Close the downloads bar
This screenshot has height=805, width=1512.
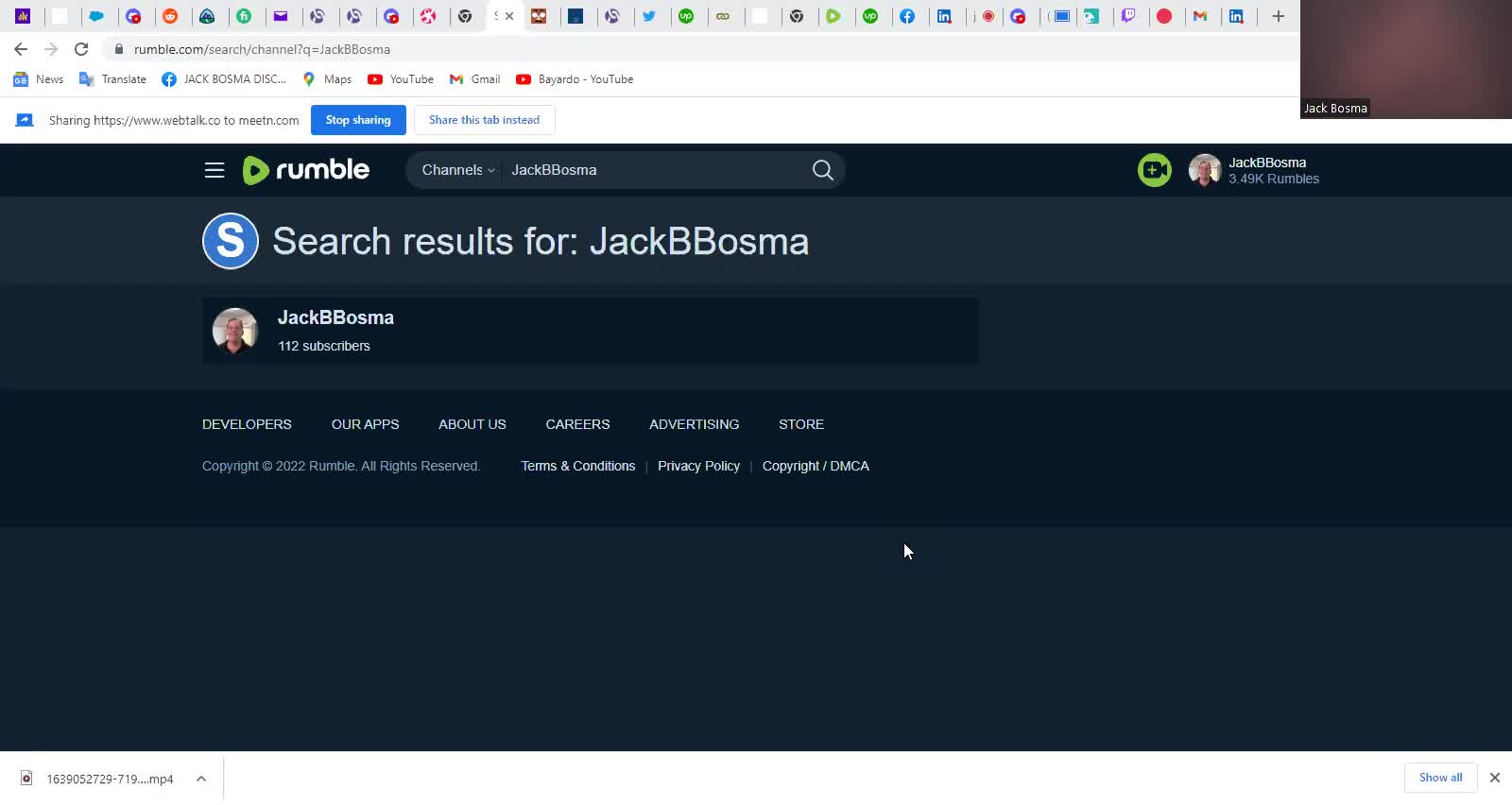pyautogui.click(x=1495, y=778)
